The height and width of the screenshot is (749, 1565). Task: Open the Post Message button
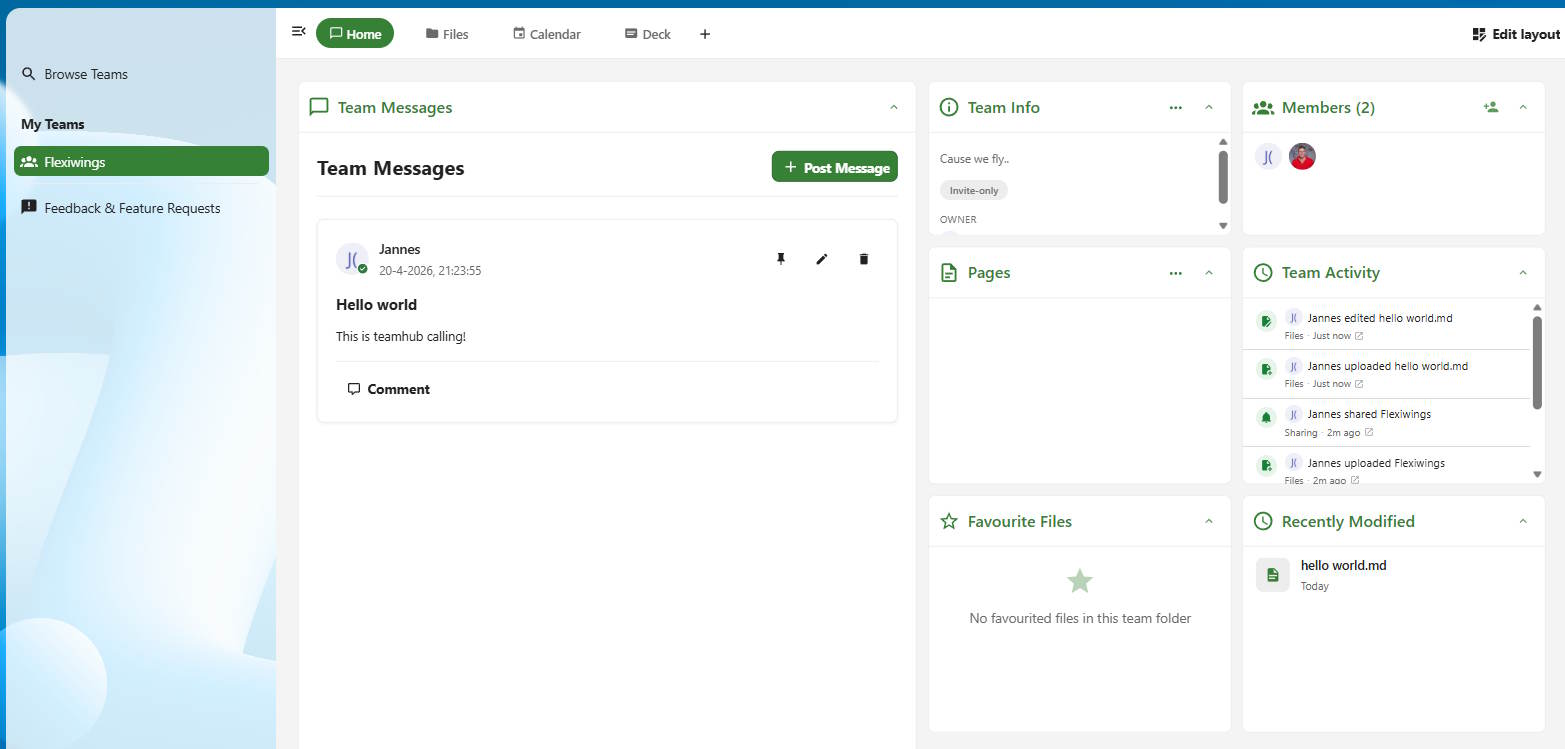pyautogui.click(x=834, y=167)
